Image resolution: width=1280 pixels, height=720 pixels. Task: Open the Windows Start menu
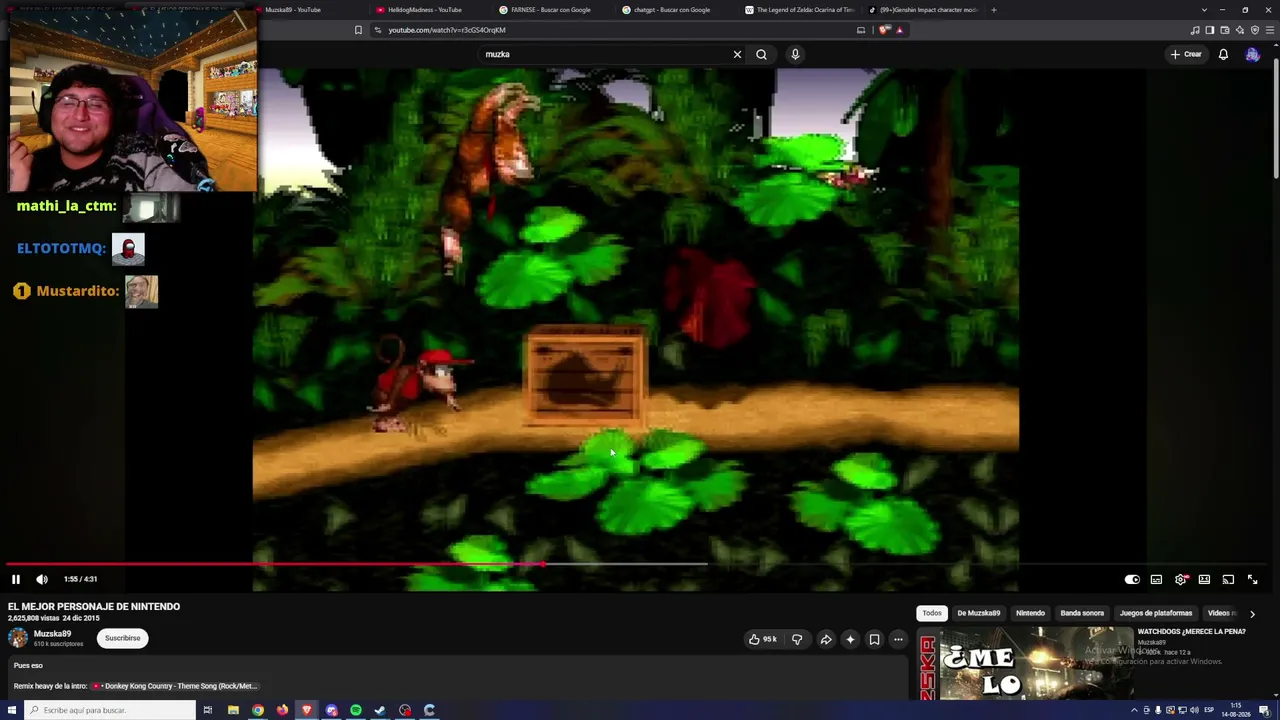pyautogui.click(x=12, y=710)
